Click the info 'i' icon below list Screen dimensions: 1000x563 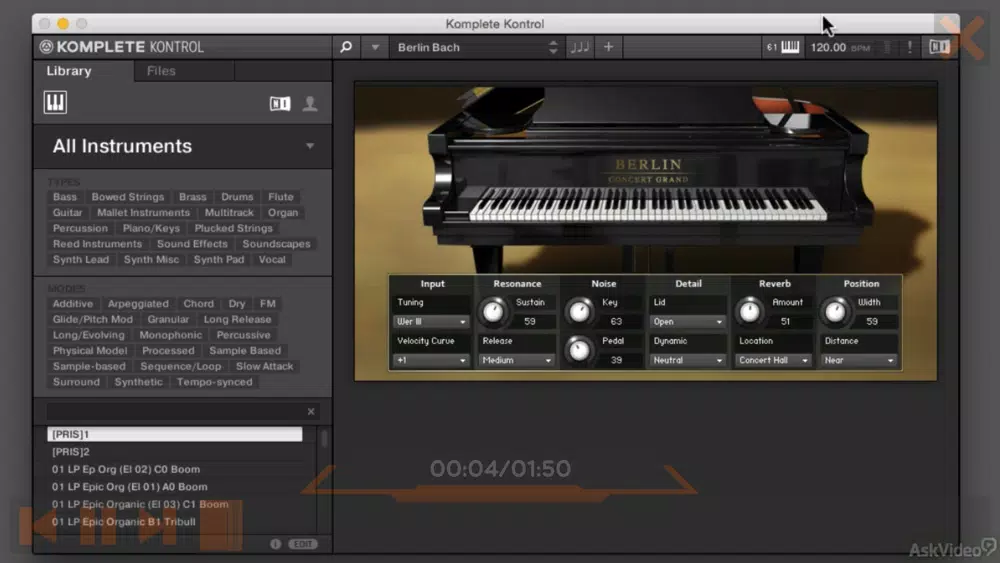click(x=276, y=544)
